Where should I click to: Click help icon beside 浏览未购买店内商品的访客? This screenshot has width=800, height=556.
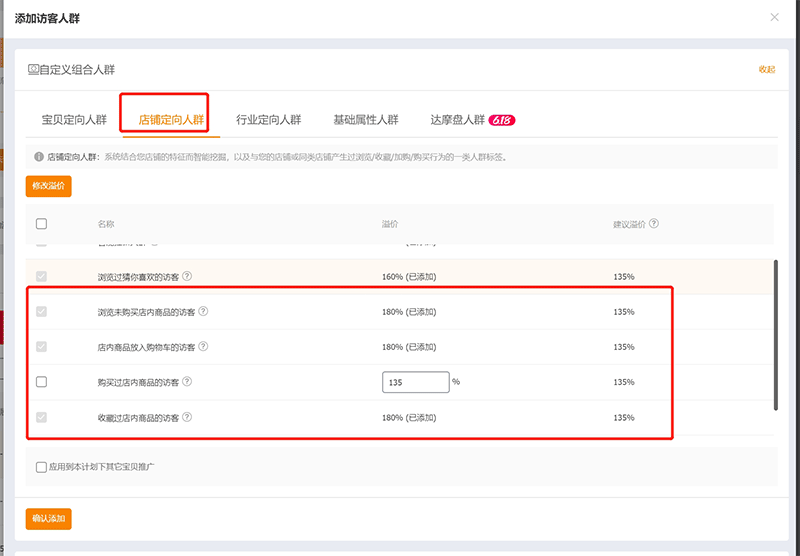(x=203, y=312)
